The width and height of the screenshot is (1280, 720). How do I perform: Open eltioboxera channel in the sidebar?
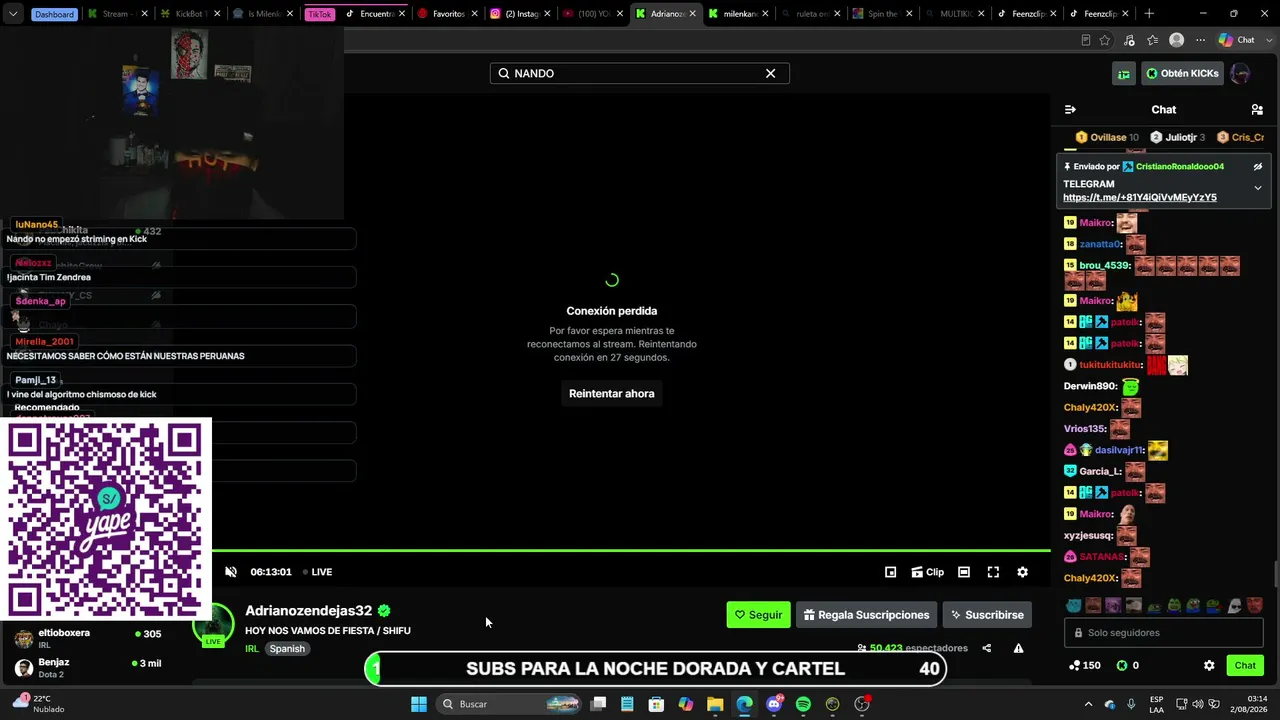click(88, 637)
